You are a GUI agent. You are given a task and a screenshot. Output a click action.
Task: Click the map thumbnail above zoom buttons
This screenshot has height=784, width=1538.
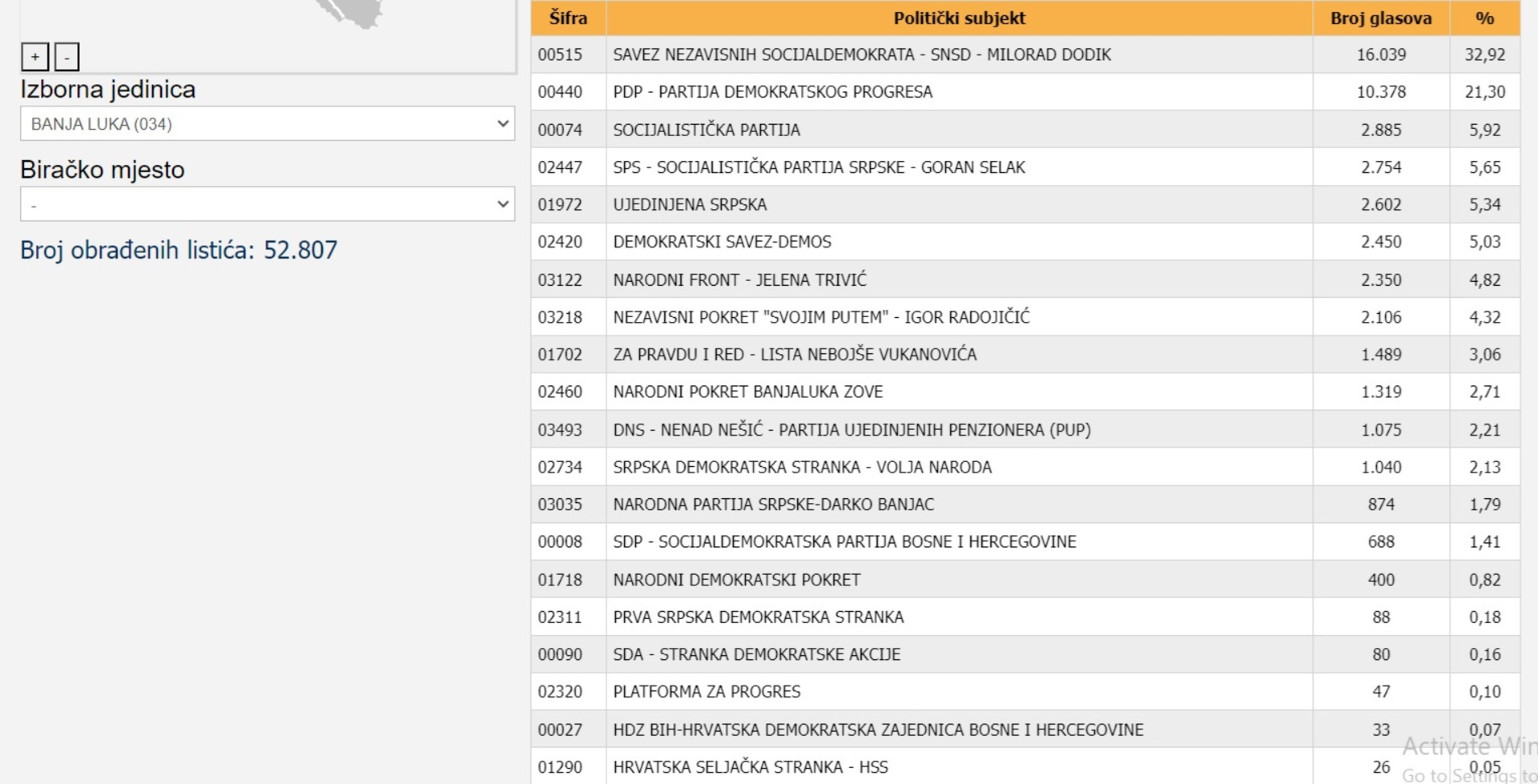[350, 14]
